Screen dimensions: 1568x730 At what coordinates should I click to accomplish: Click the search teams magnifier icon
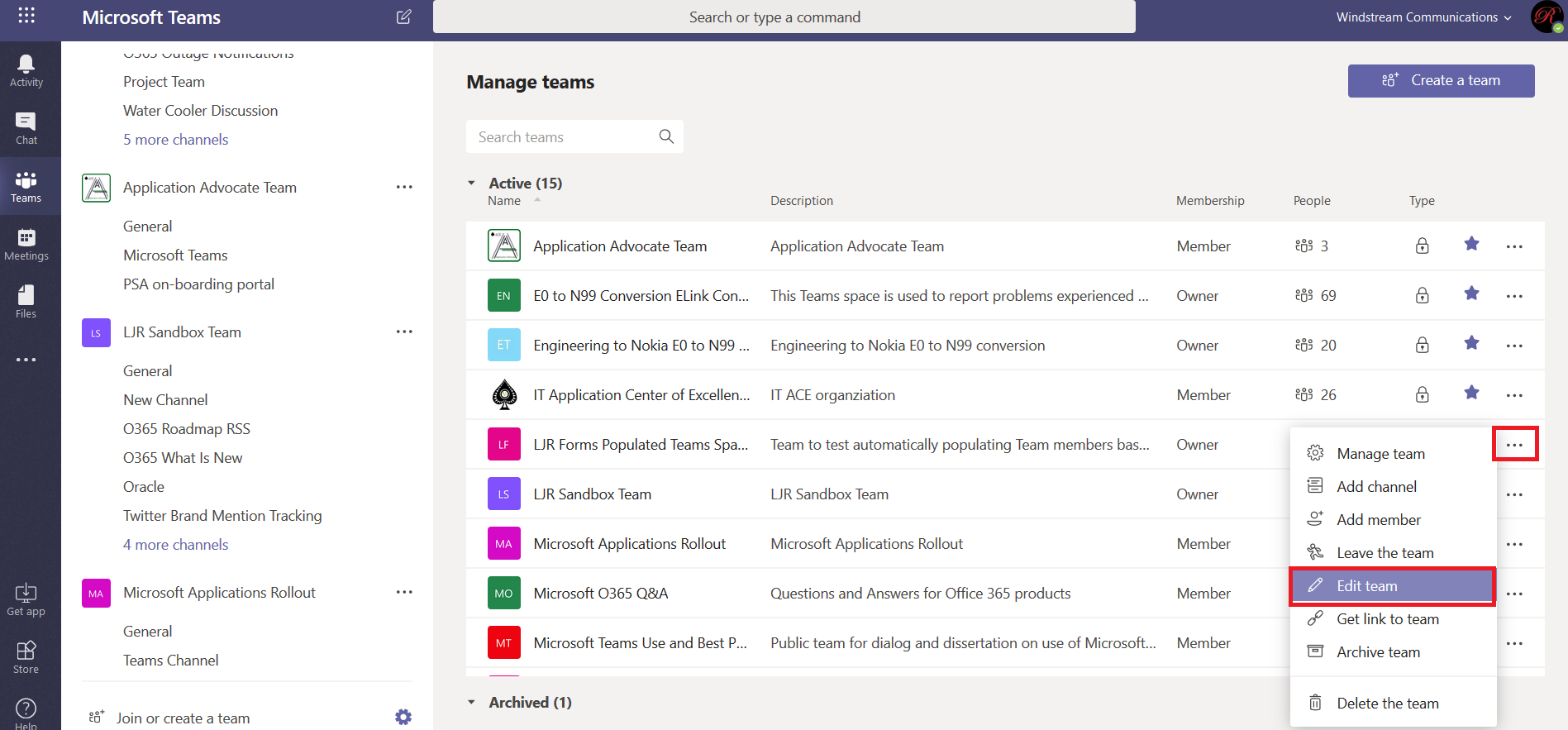point(666,136)
